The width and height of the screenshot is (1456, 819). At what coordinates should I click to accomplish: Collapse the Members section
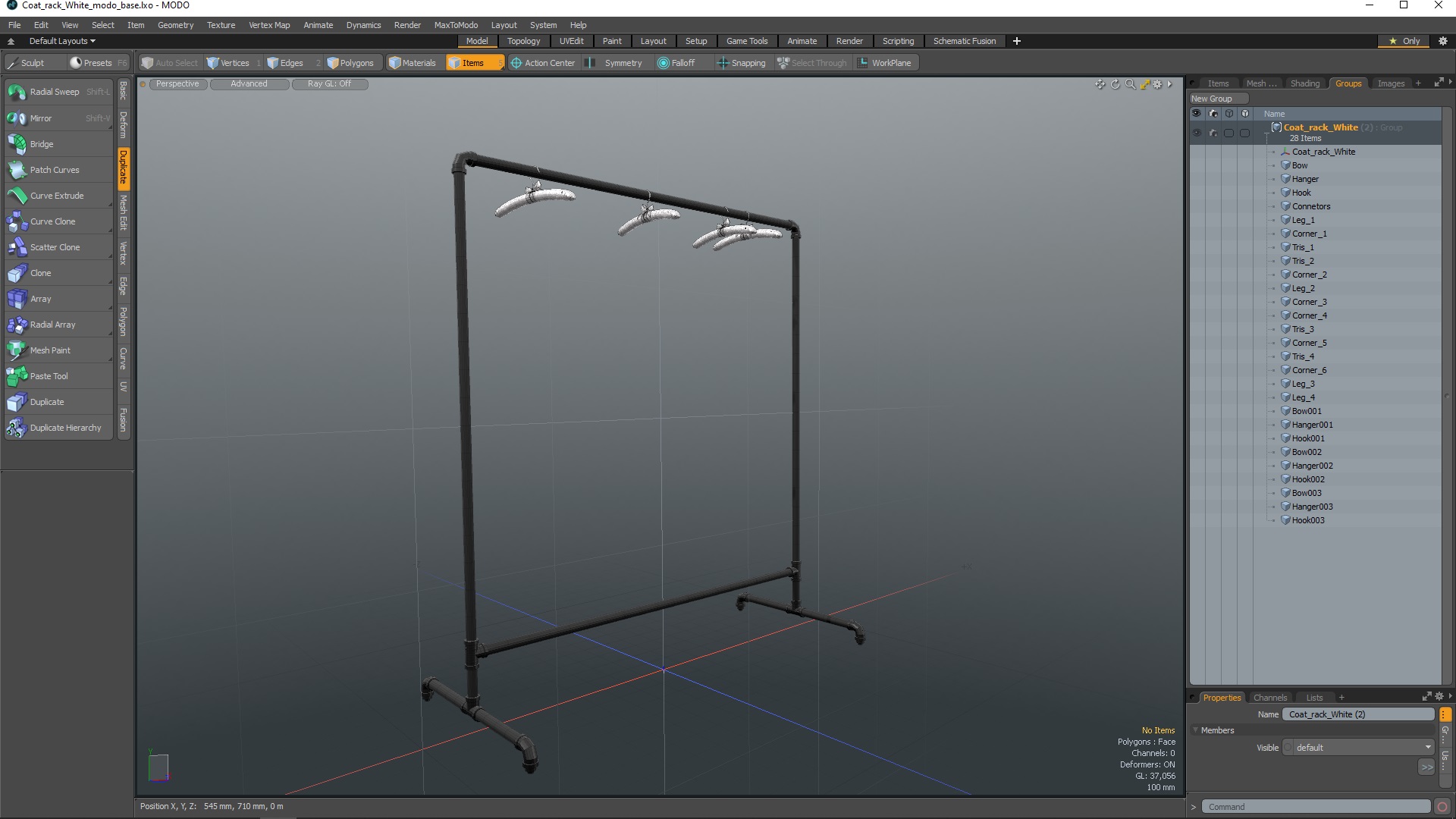coord(1196,730)
